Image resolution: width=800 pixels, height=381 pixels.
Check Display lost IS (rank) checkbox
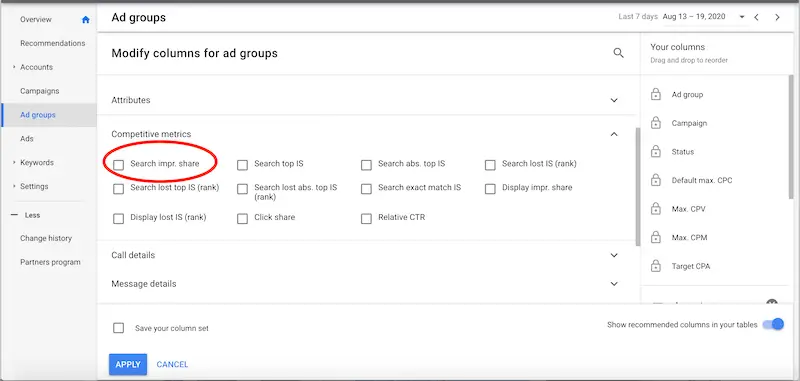tap(118, 218)
